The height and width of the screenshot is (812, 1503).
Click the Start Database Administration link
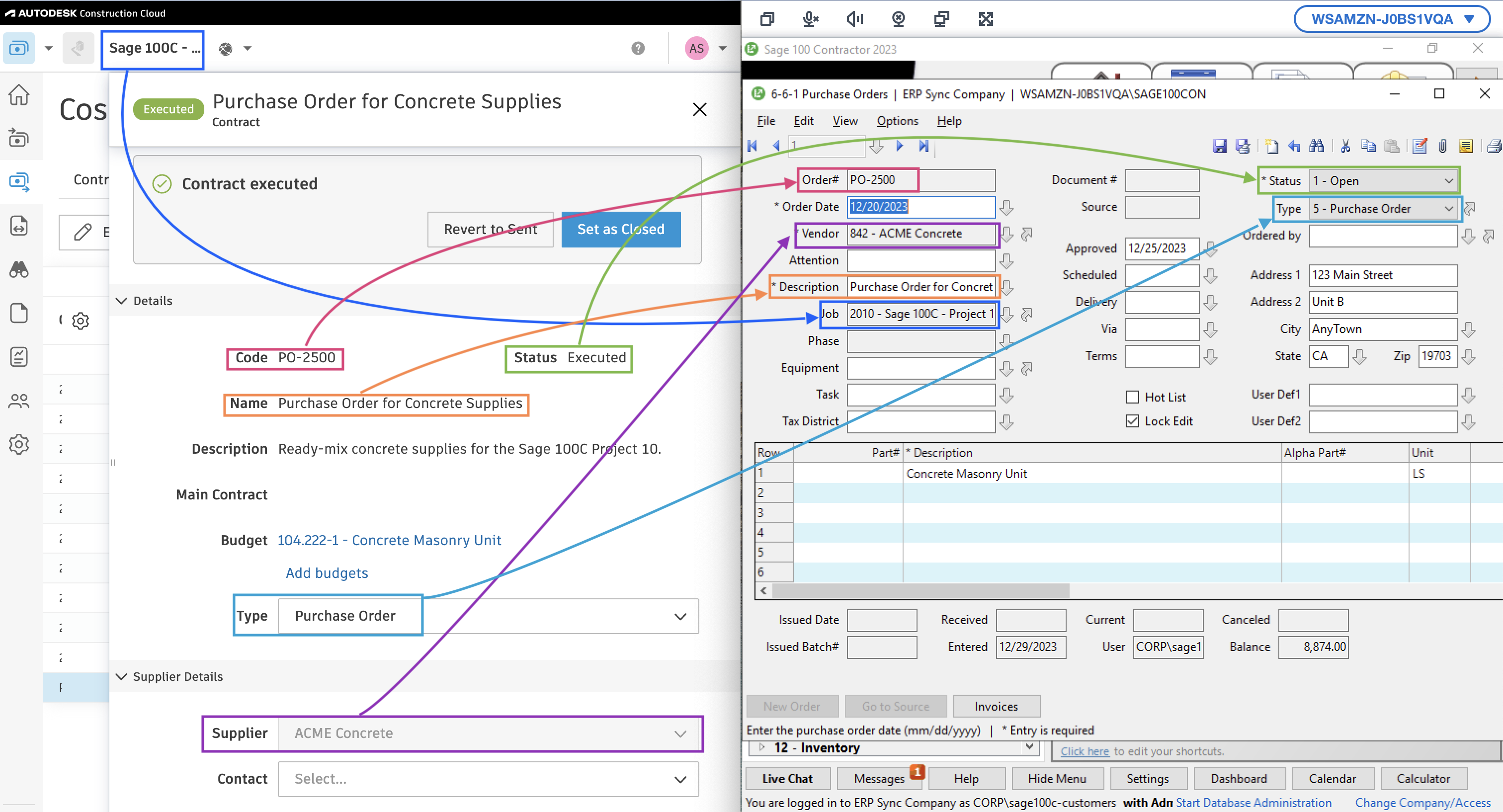[x=1253, y=803]
